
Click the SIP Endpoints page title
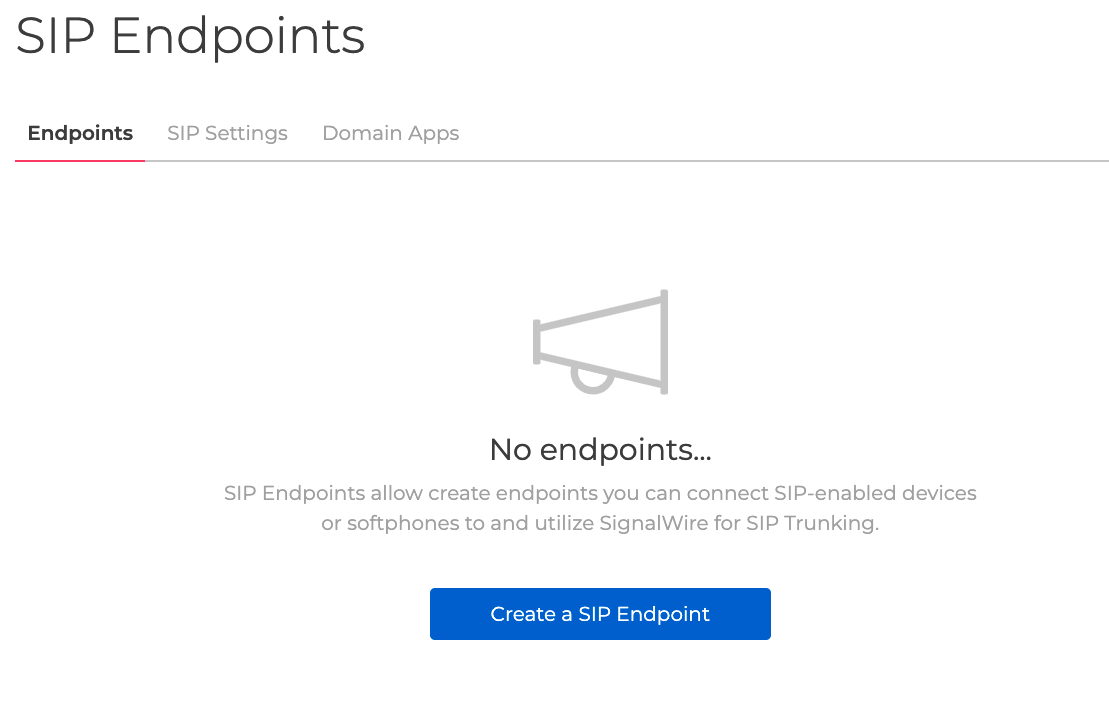190,37
